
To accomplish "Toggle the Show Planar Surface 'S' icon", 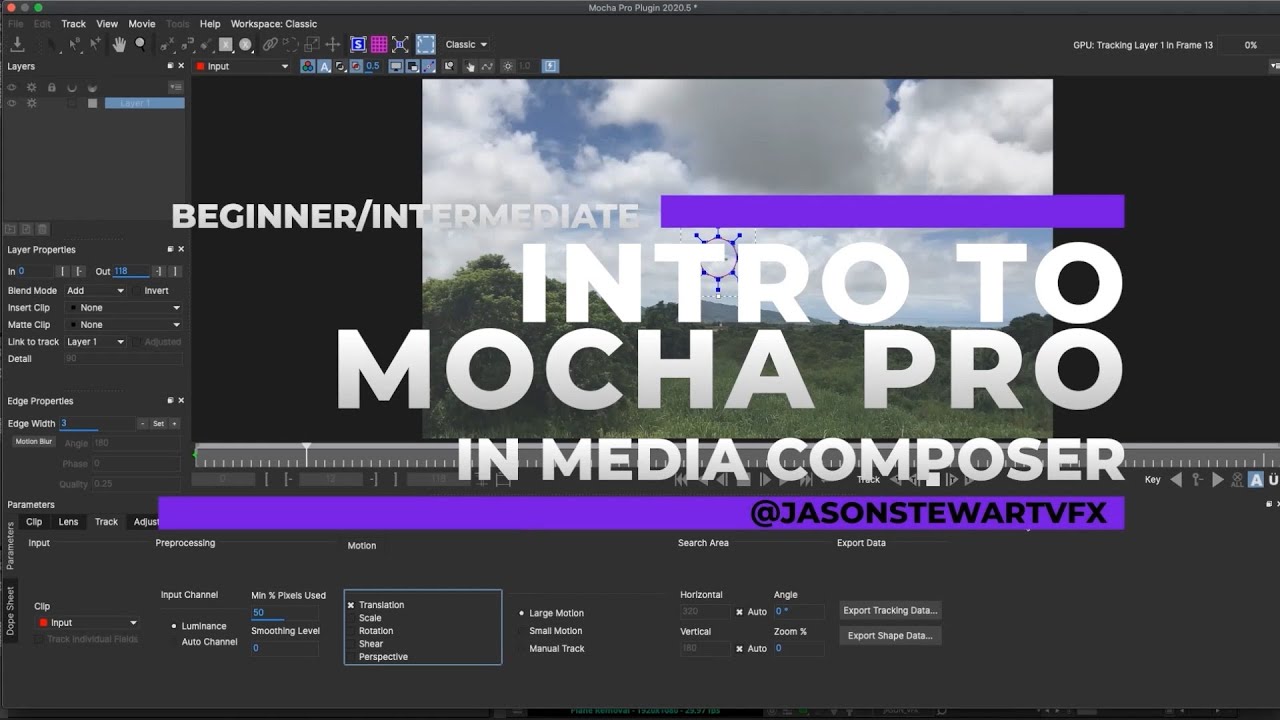I will 358,44.
